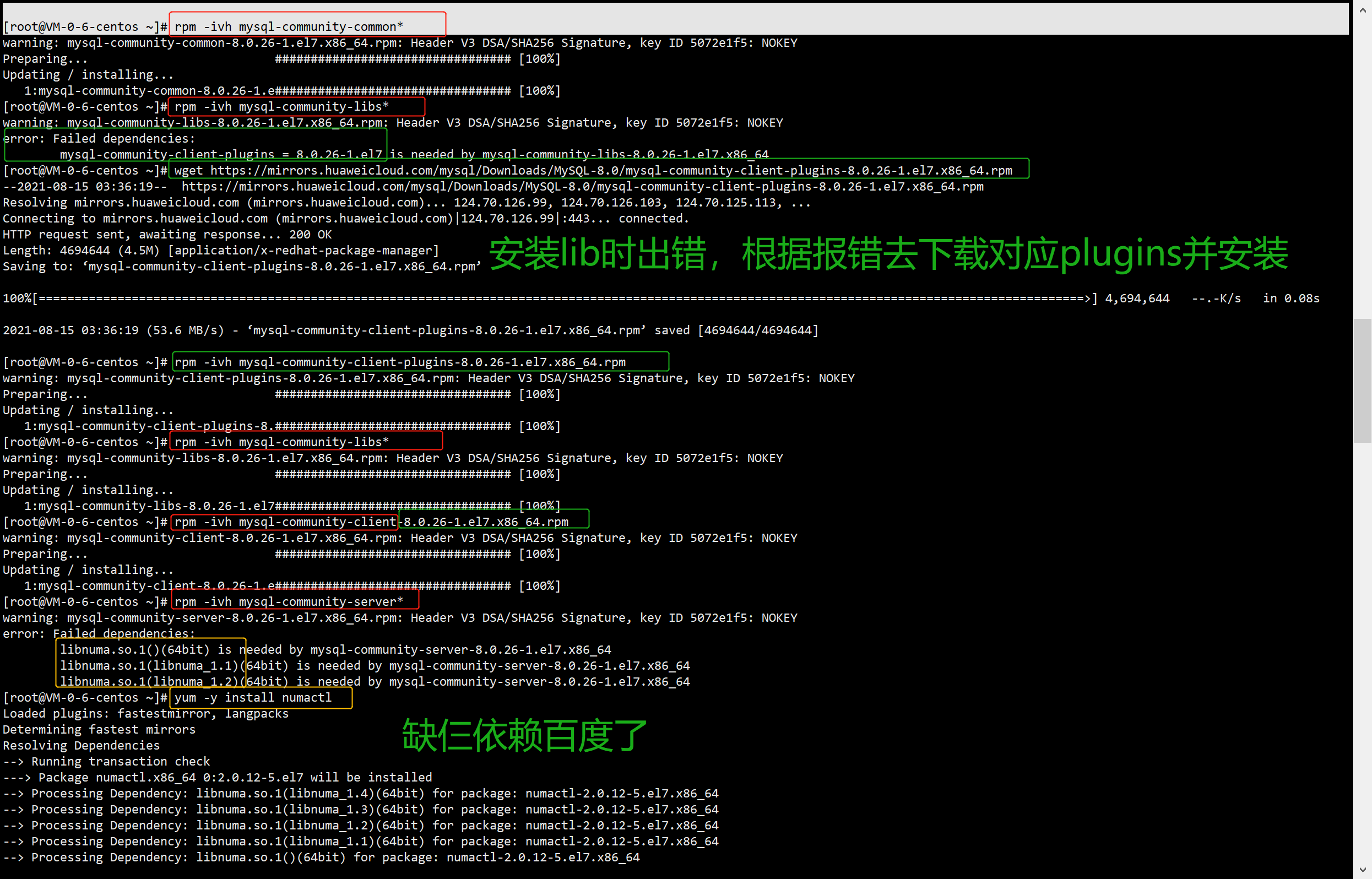Click the 'Saving to:' filename line
Viewport: 1372px width, 879px height.
tap(241, 267)
